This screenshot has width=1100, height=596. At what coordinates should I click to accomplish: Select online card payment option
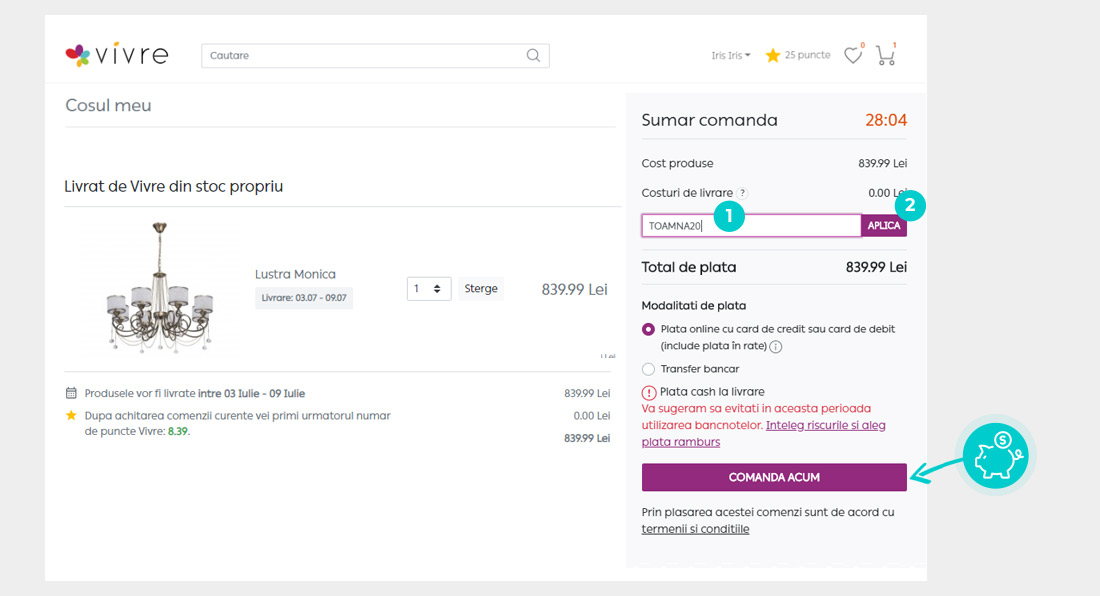coord(648,329)
